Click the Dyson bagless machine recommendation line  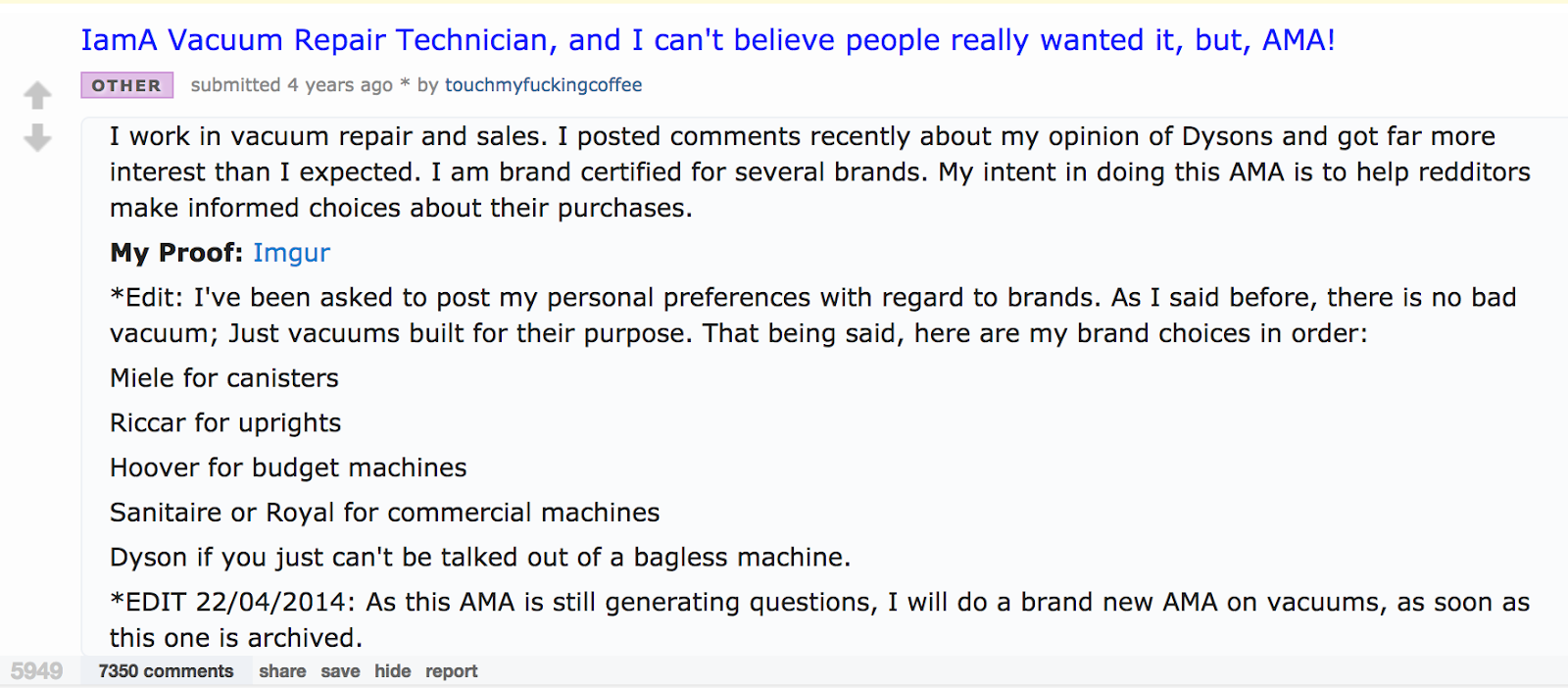pos(480,557)
